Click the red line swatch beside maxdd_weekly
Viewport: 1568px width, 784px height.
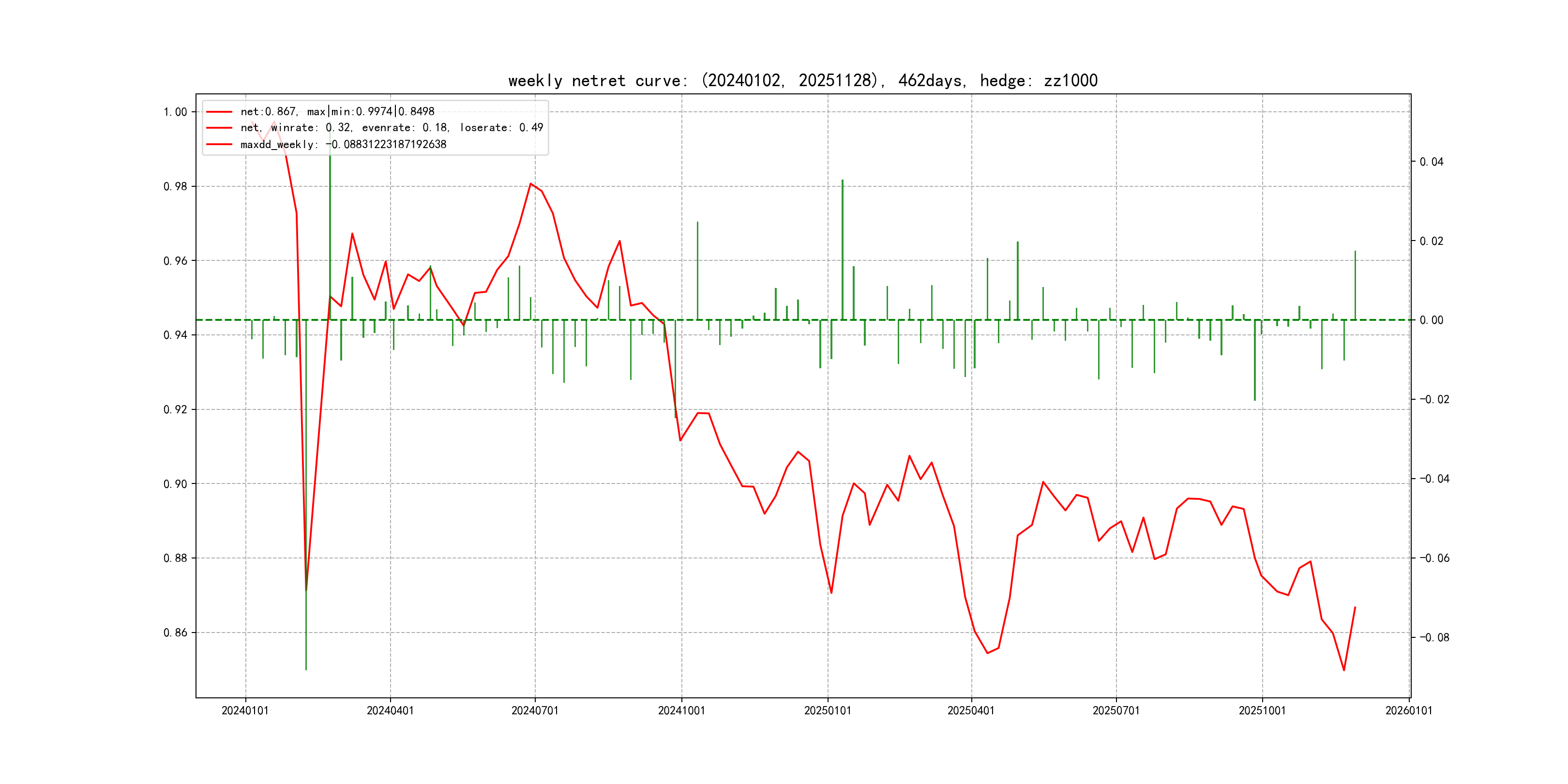(219, 145)
